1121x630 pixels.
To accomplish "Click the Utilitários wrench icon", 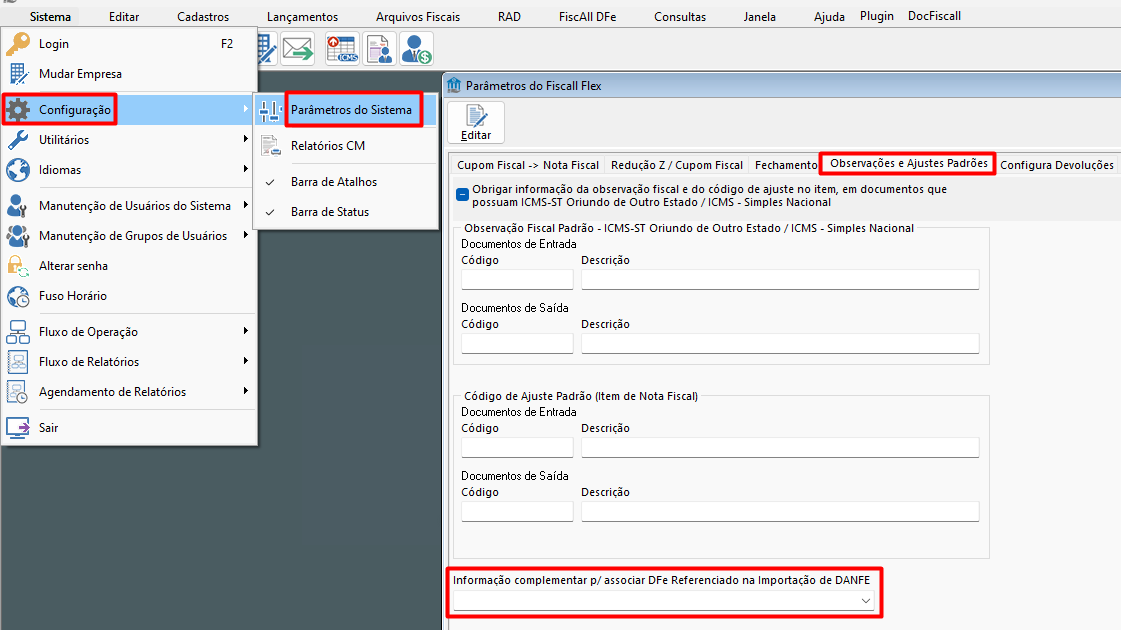I will [x=18, y=139].
